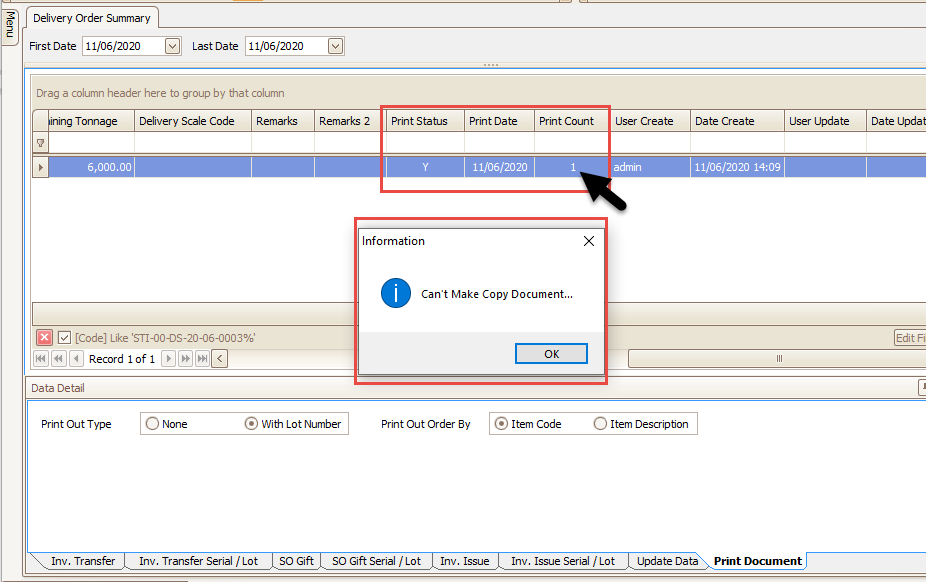
Task: Go to first record navigator button
Action: (x=41, y=358)
